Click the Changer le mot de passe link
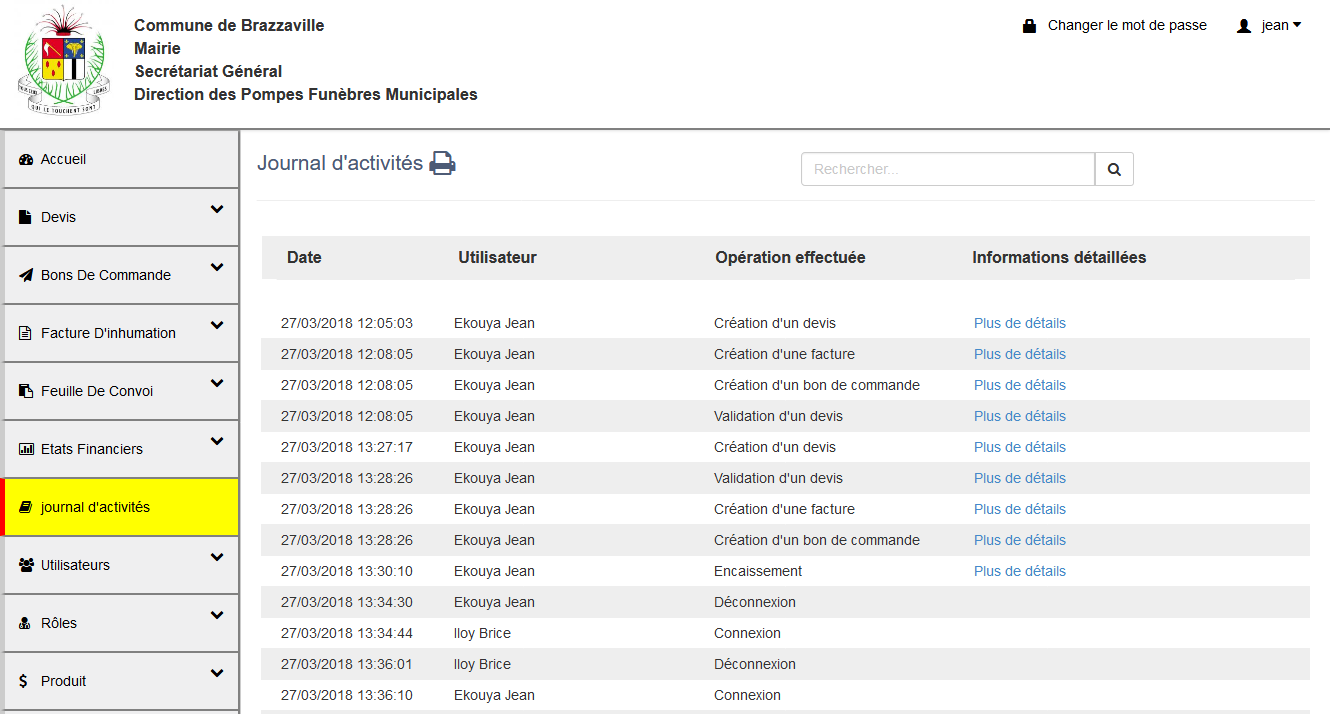The width and height of the screenshot is (1330, 714). [1126, 26]
